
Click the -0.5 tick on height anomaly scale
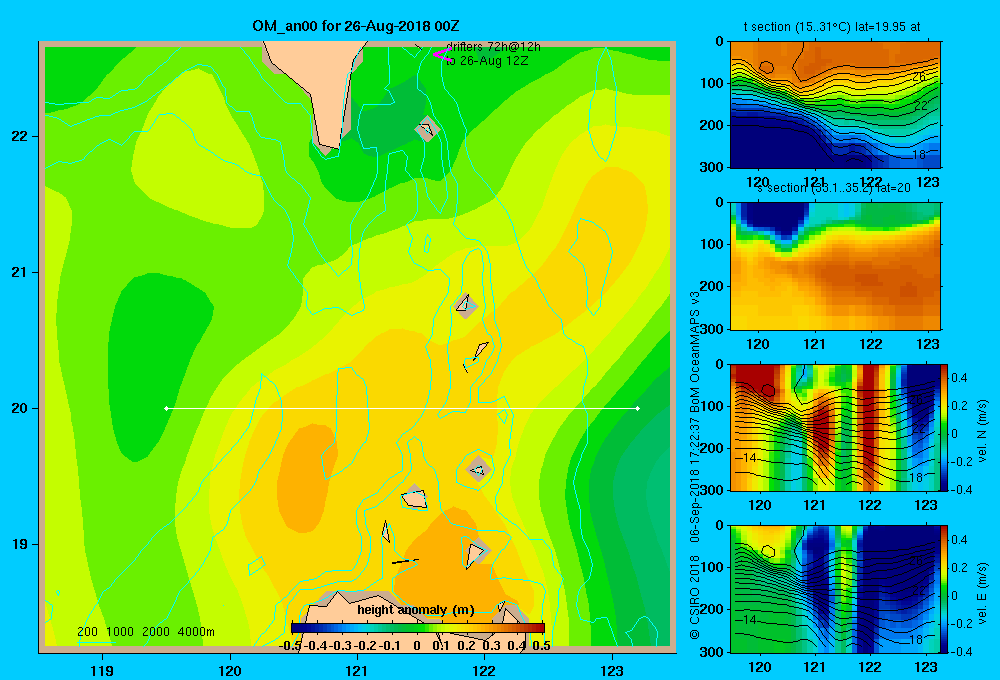click(290, 646)
